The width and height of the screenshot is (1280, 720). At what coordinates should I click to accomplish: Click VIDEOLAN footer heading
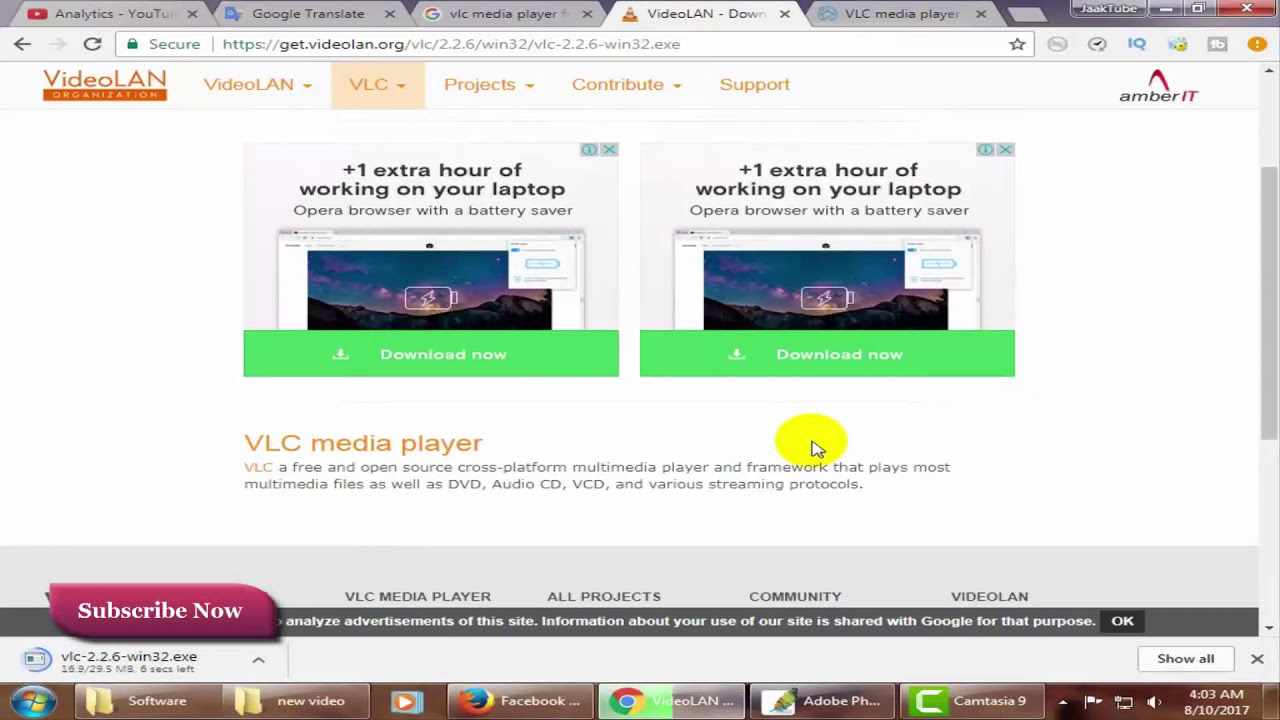click(x=989, y=596)
